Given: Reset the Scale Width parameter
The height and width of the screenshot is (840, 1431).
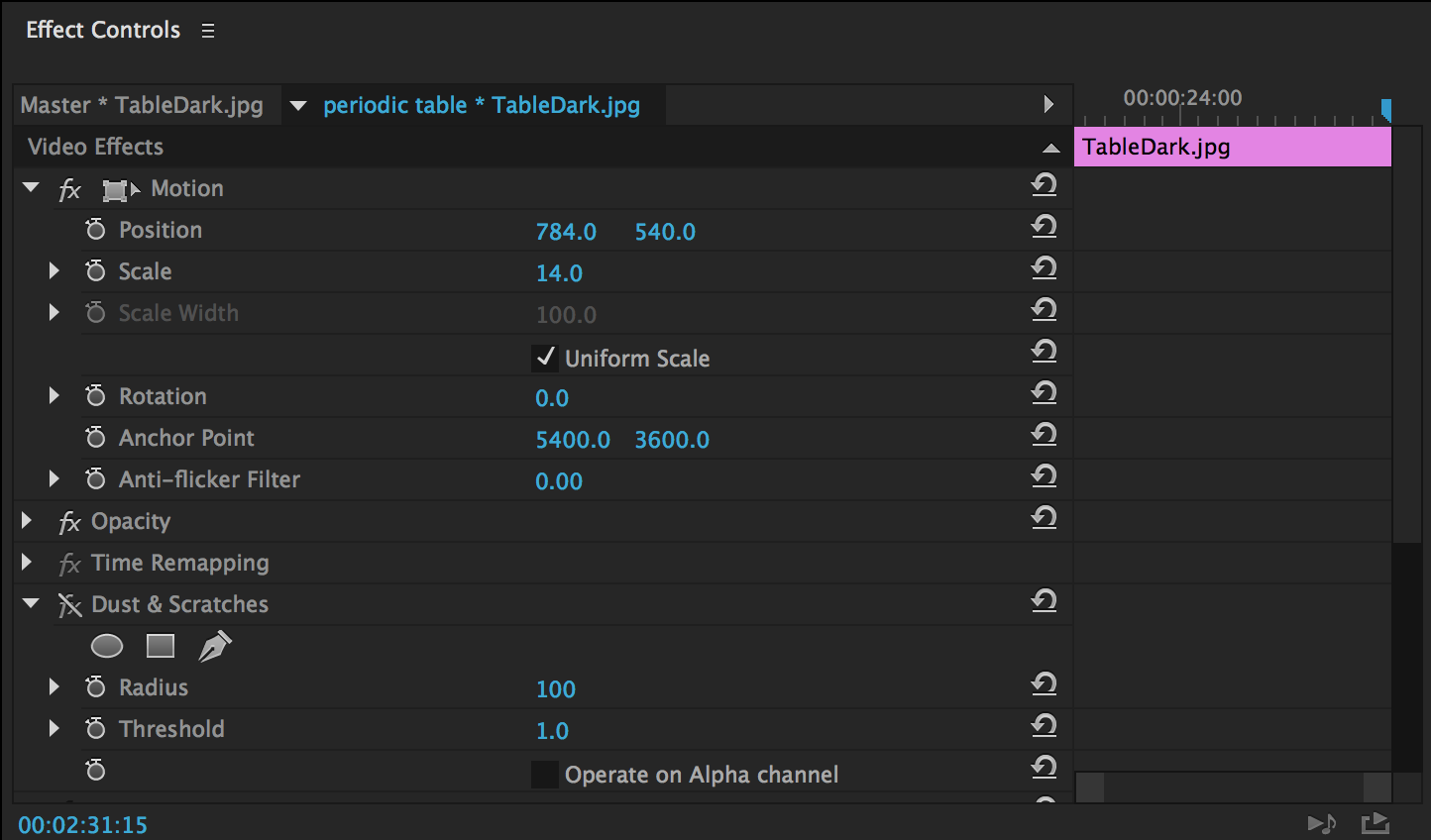Looking at the screenshot, I should [1044, 310].
